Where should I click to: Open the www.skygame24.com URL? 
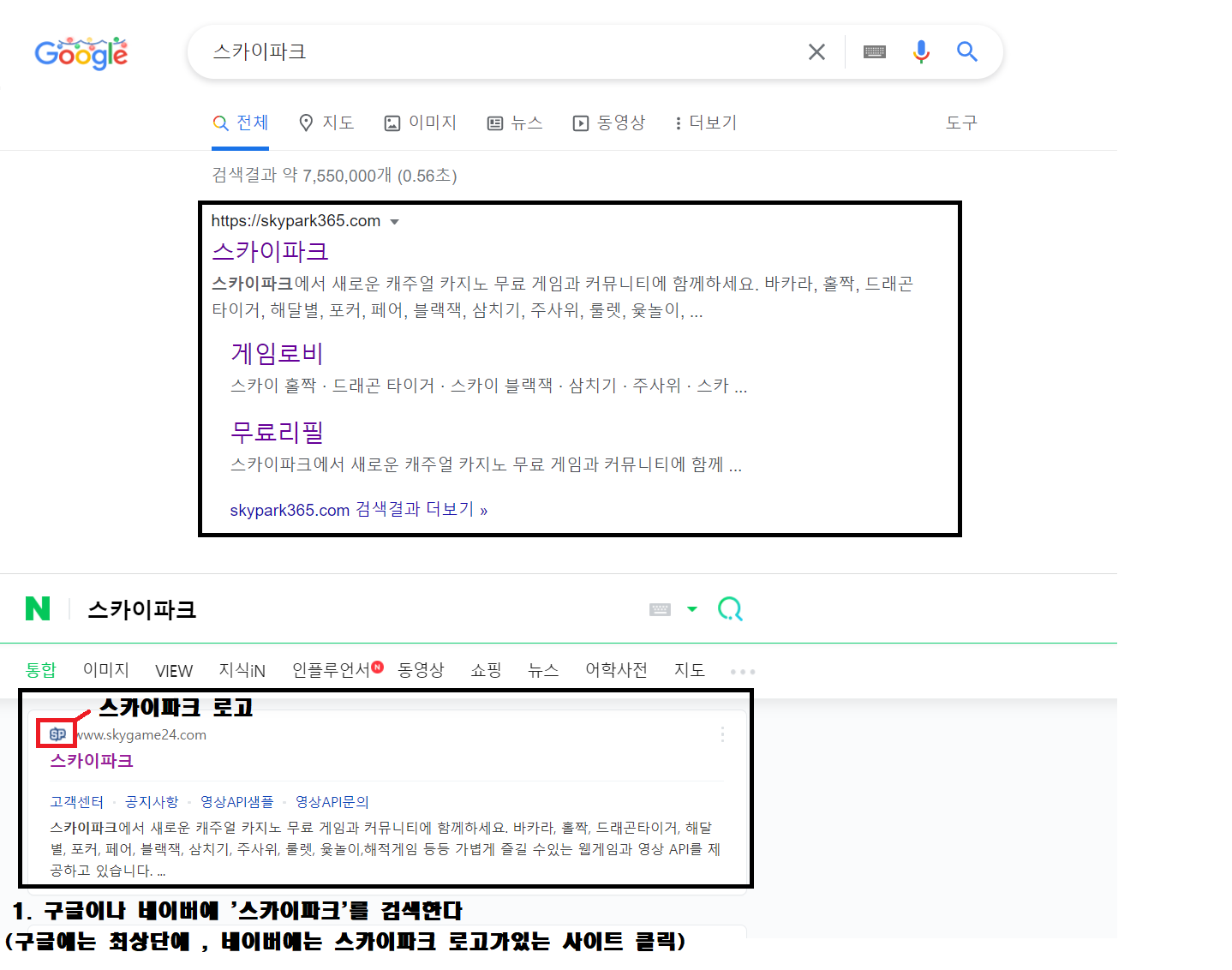(141, 735)
